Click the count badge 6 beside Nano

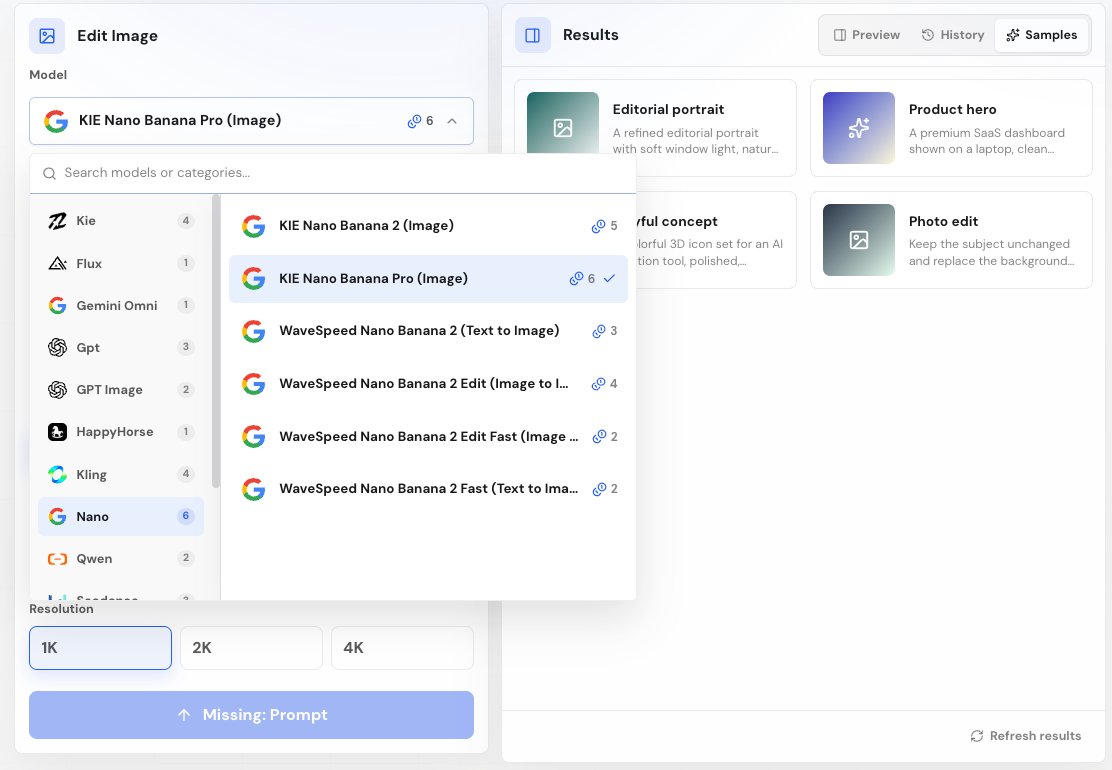[x=186, y=516]
